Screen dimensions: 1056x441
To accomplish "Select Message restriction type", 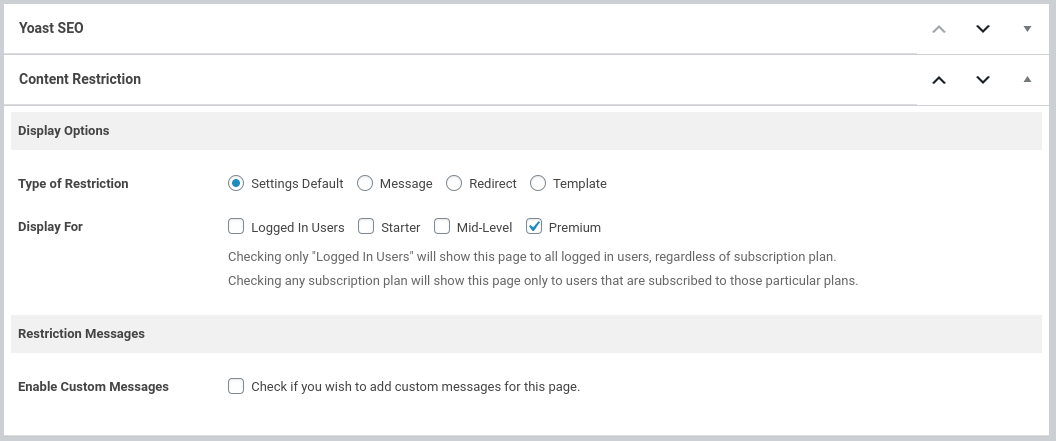I will click(x=365, y=183).
